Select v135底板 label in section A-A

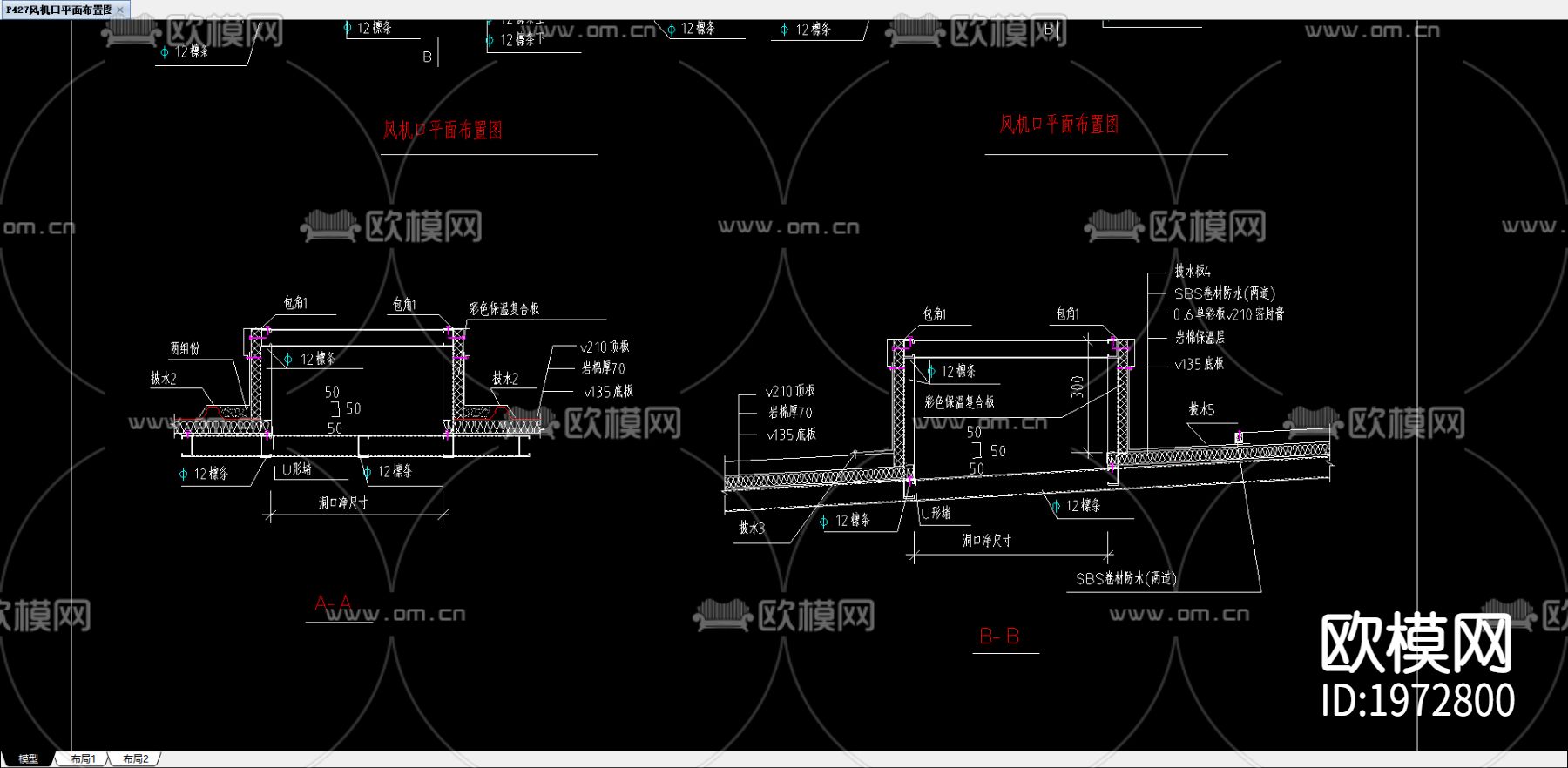coord(608,392)
